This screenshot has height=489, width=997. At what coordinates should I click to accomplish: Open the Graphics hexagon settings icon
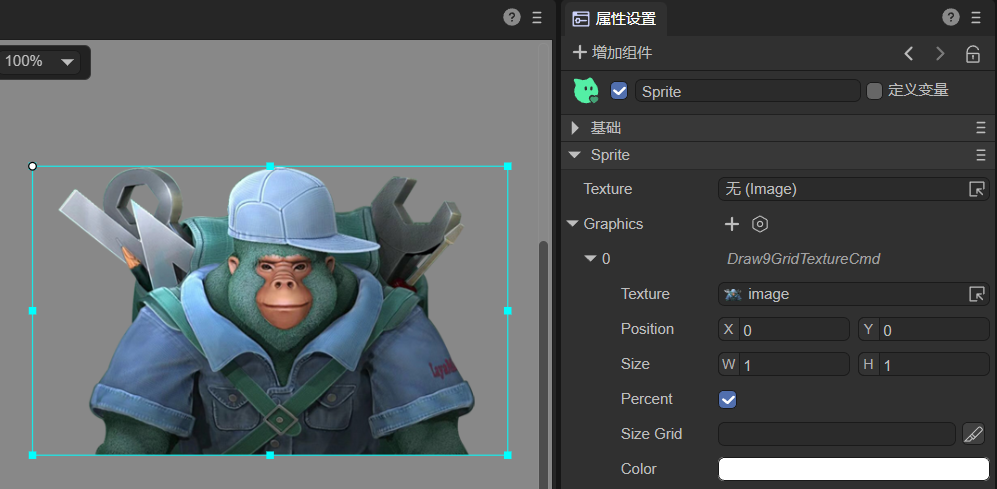pos(760,224)
